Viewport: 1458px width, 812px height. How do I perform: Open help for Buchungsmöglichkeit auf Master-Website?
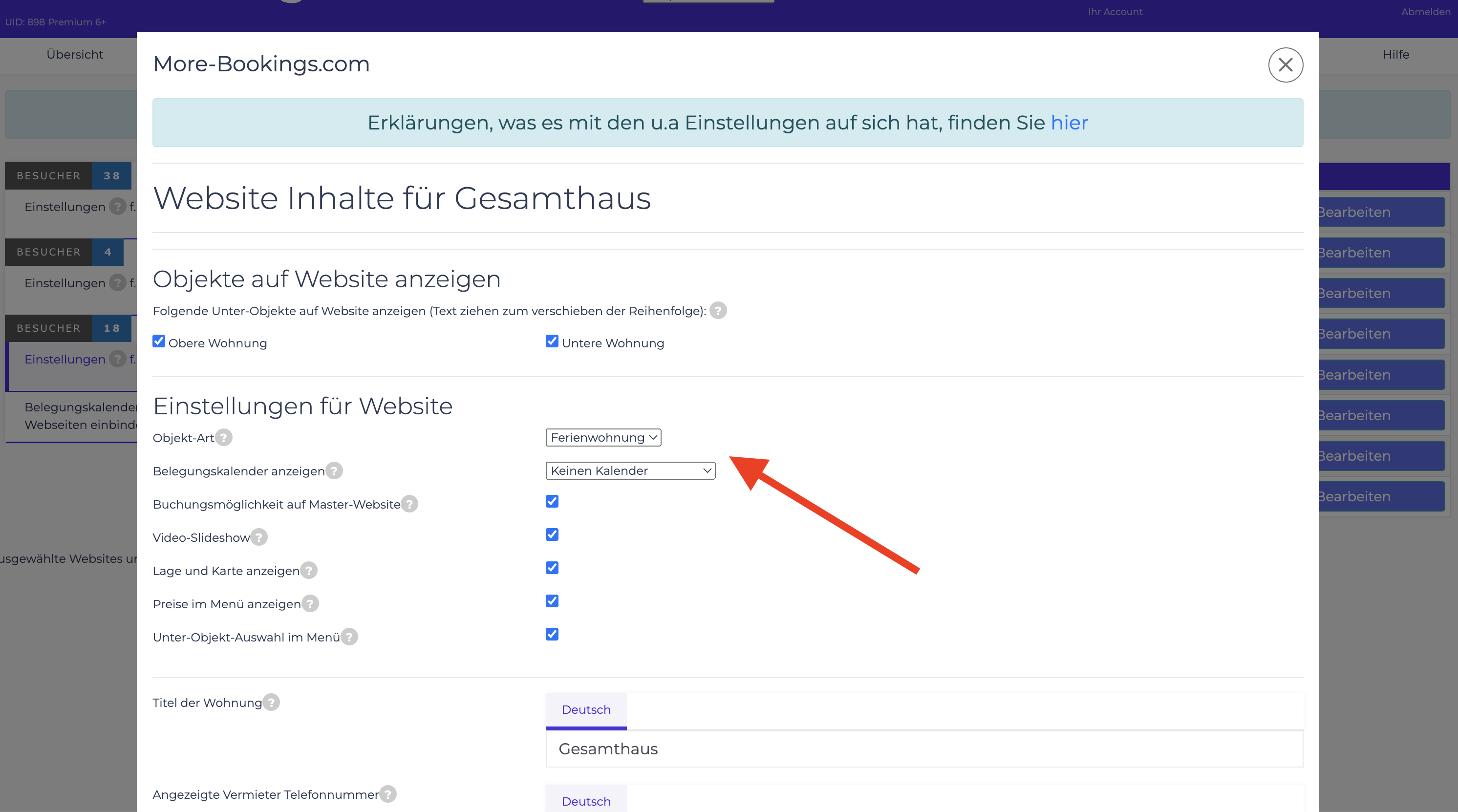coord(409,504)
